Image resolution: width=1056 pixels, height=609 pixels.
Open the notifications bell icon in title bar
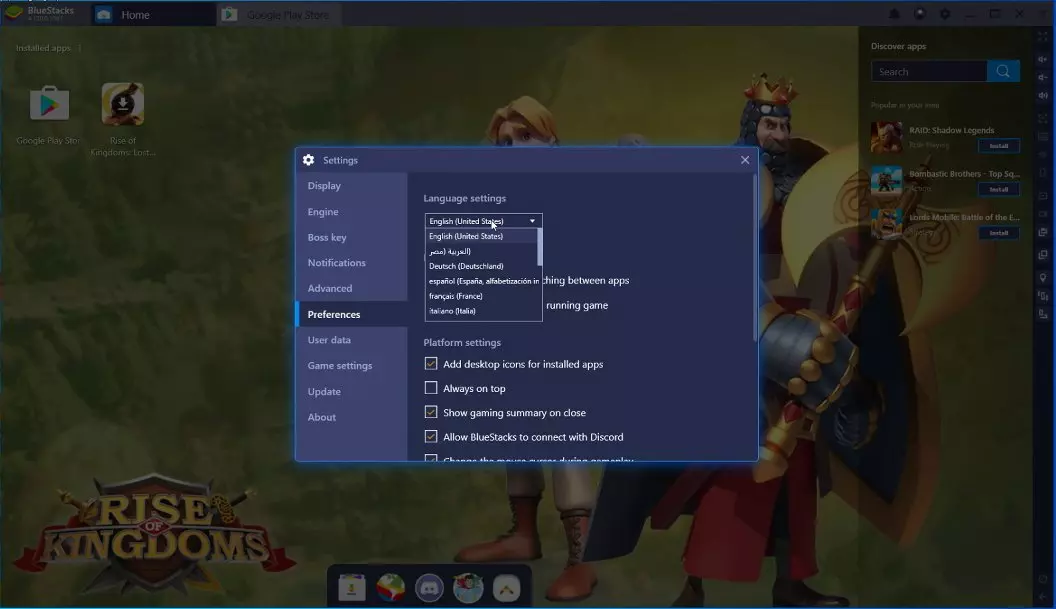point(895,14)
